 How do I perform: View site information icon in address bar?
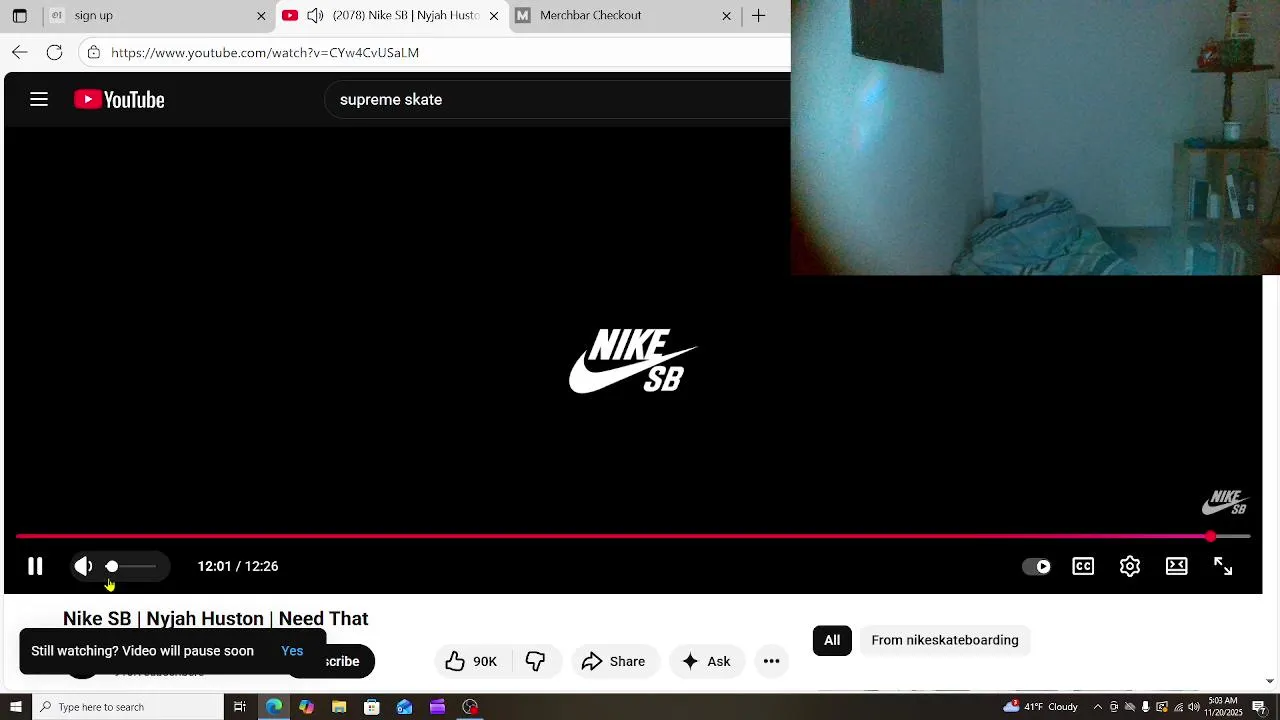coord(93,52)
